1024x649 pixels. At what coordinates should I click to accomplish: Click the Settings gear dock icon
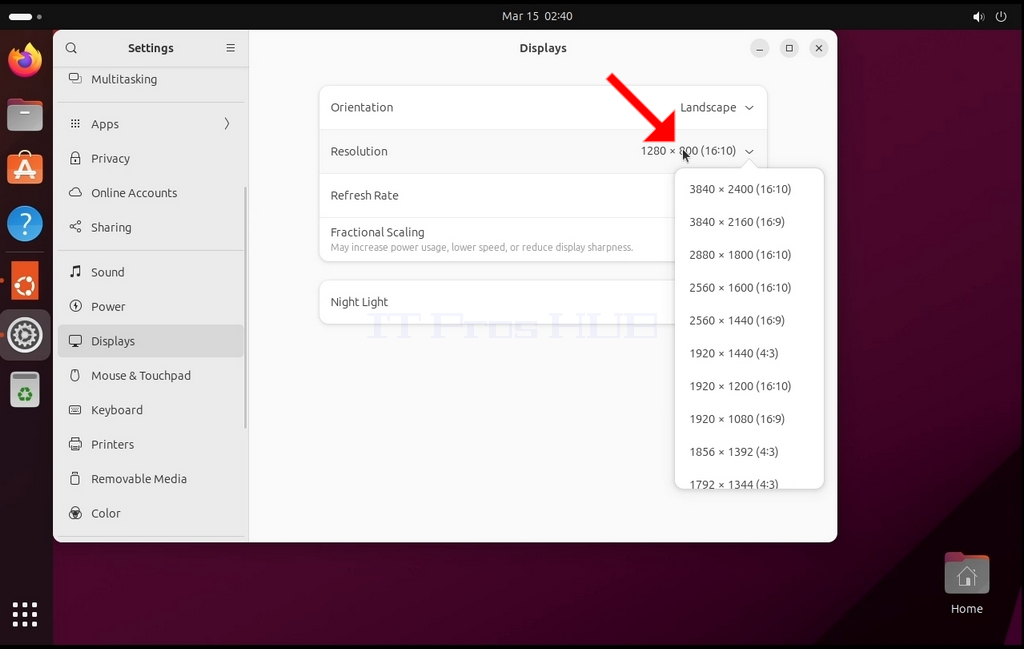[x=25, y=335]
